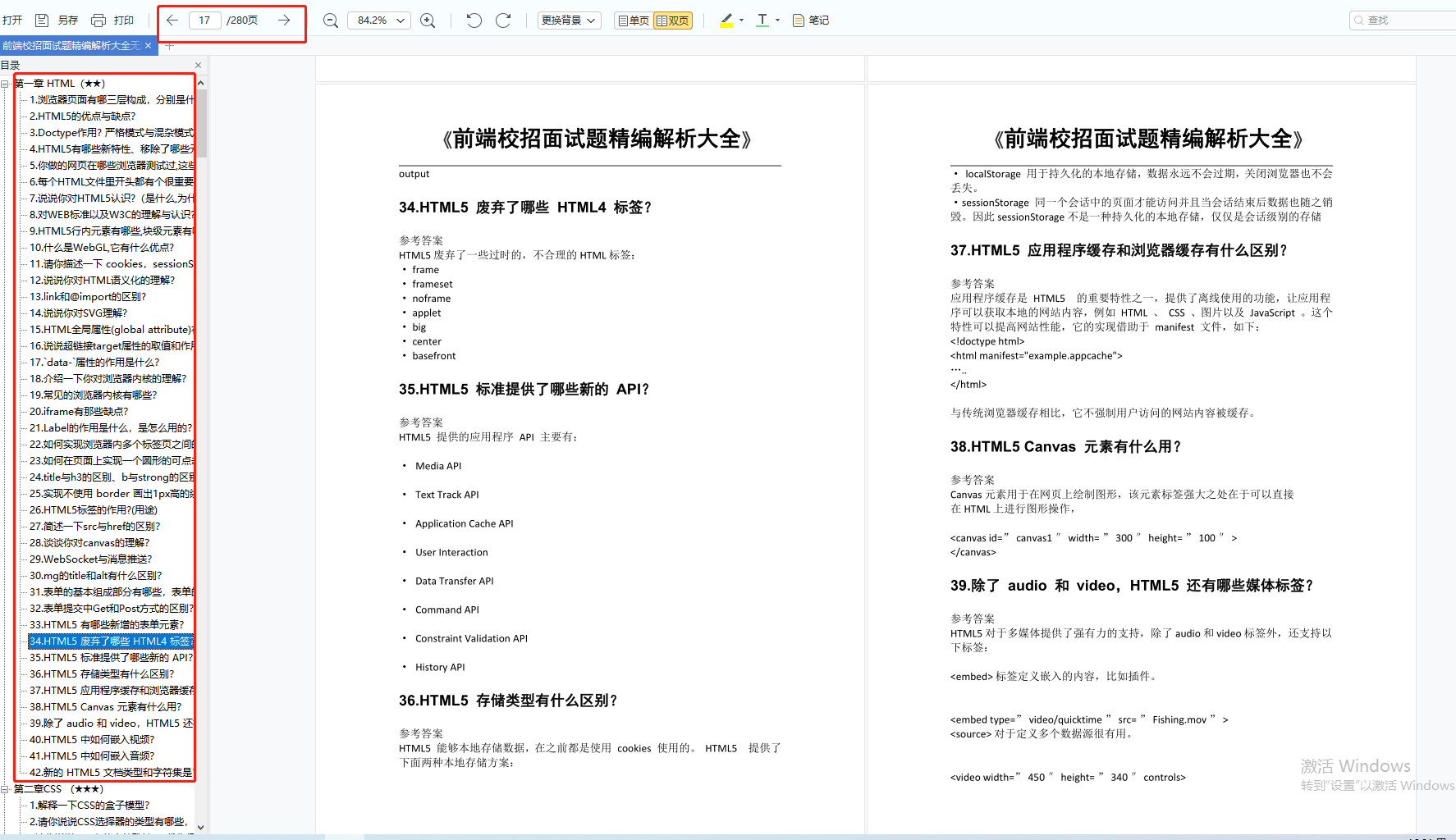This screenshot has height=840, width=1456.
Task: Activate the text color T tool
Action: [762, 20]
